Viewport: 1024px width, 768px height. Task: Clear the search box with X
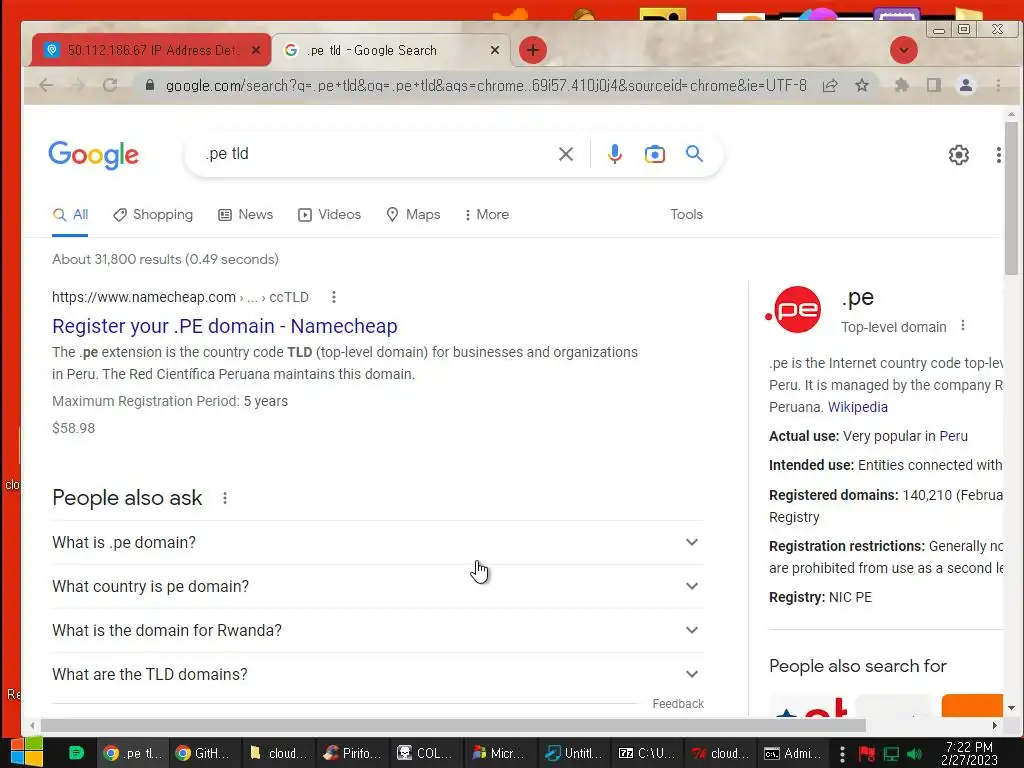[566, 154]
